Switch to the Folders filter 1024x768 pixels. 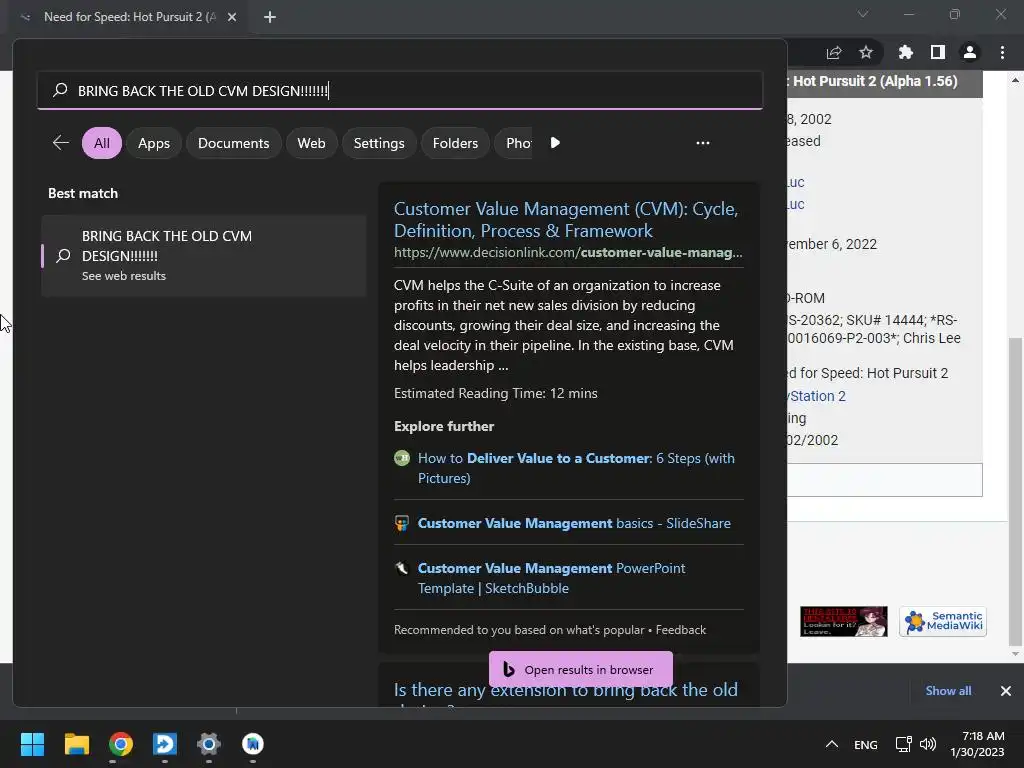tap(455, 143)
